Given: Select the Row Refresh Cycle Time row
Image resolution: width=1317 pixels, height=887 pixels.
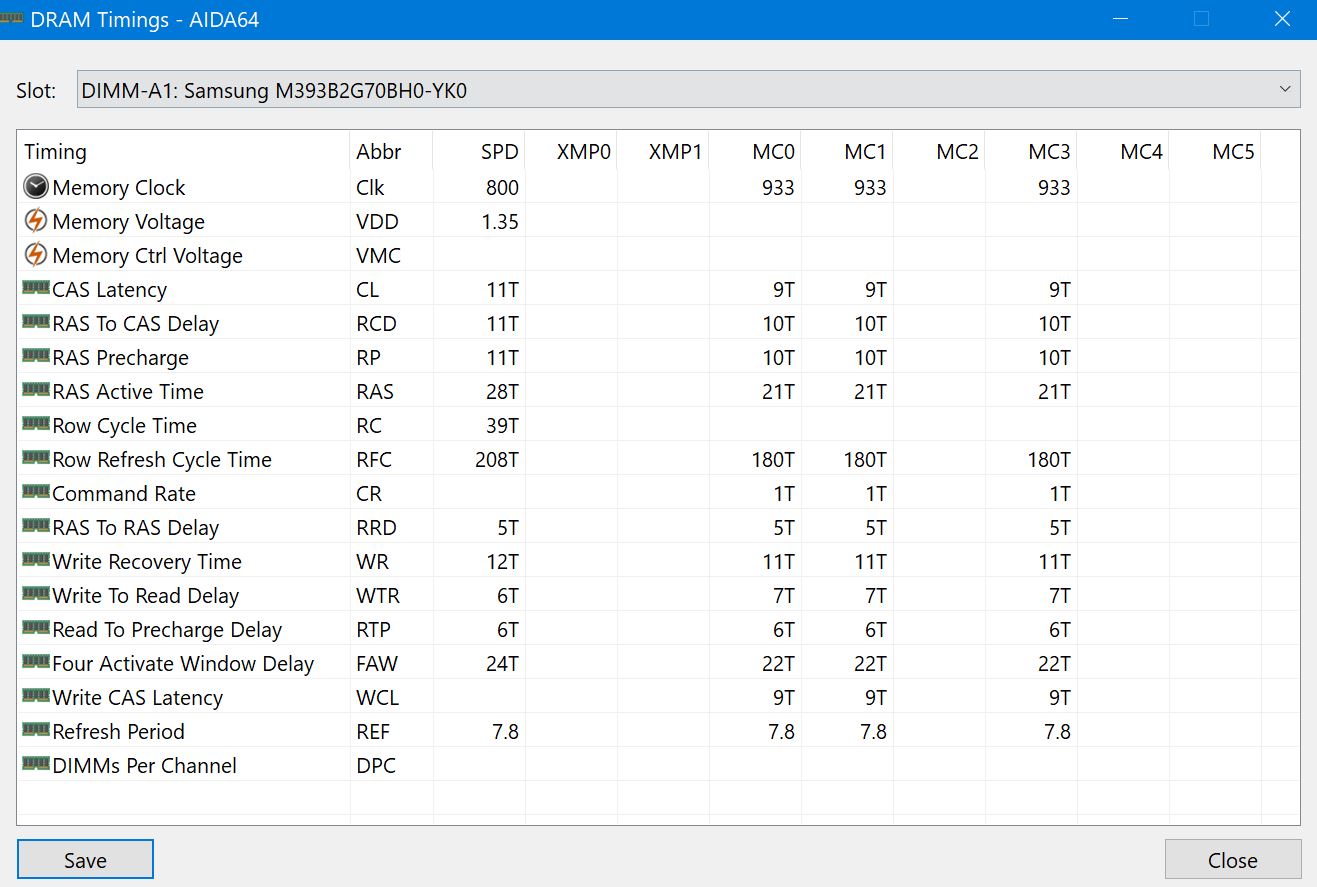Looking at the screenshot, I should coord(162,460).
